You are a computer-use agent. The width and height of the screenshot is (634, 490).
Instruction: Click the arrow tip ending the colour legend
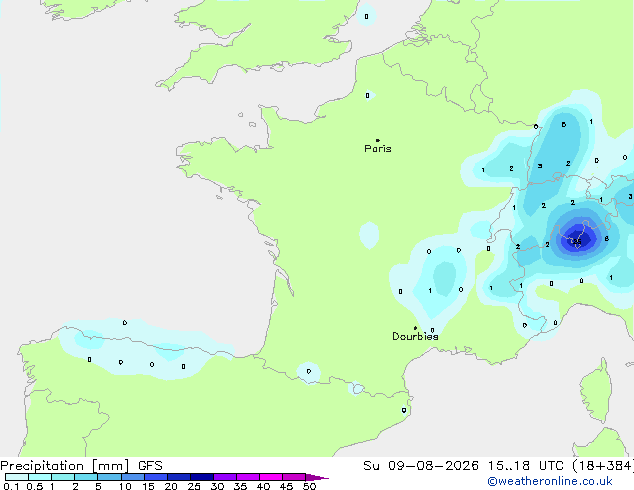pos(317,477)
